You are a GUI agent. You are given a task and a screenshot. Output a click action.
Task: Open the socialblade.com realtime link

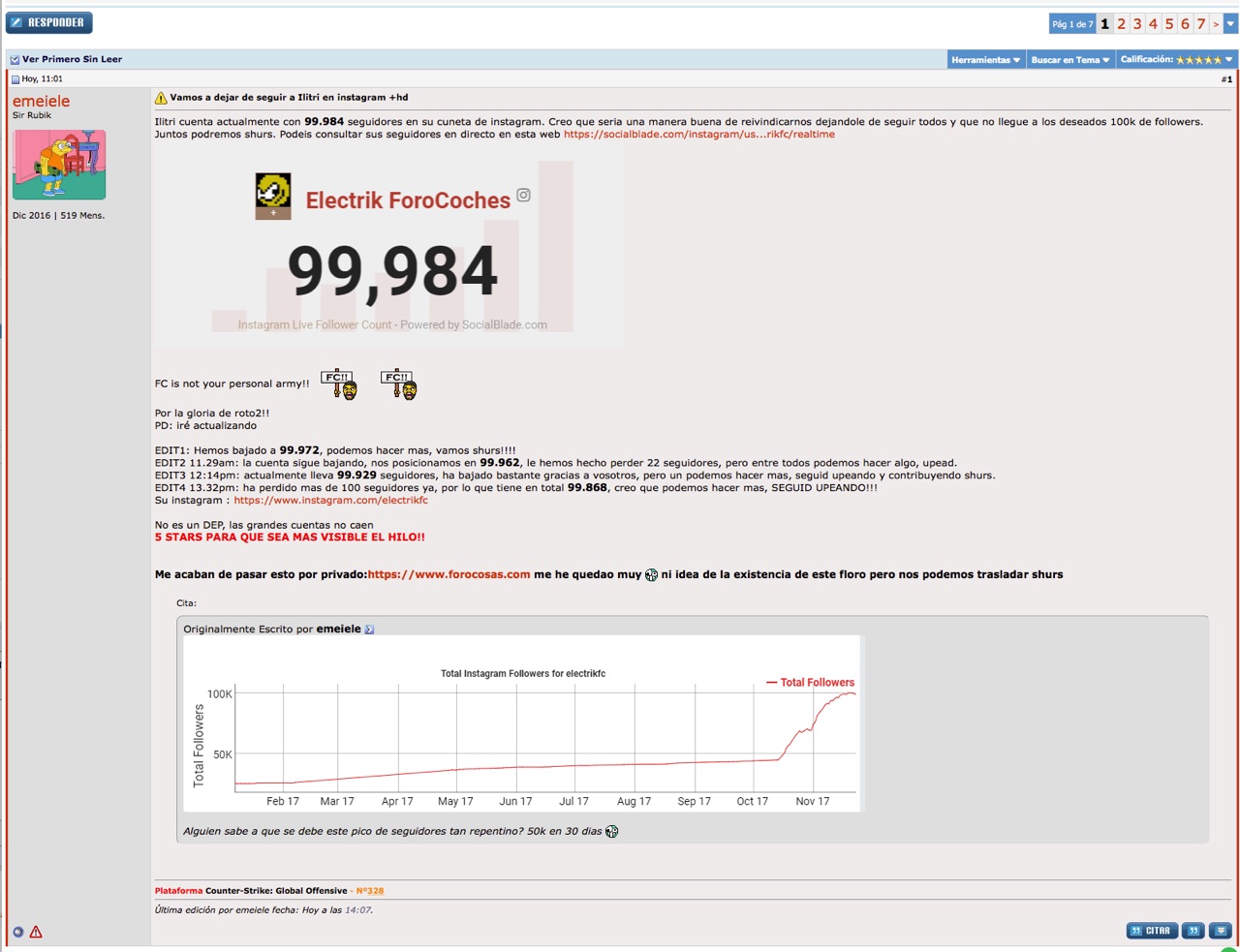(x=698, y=135)
